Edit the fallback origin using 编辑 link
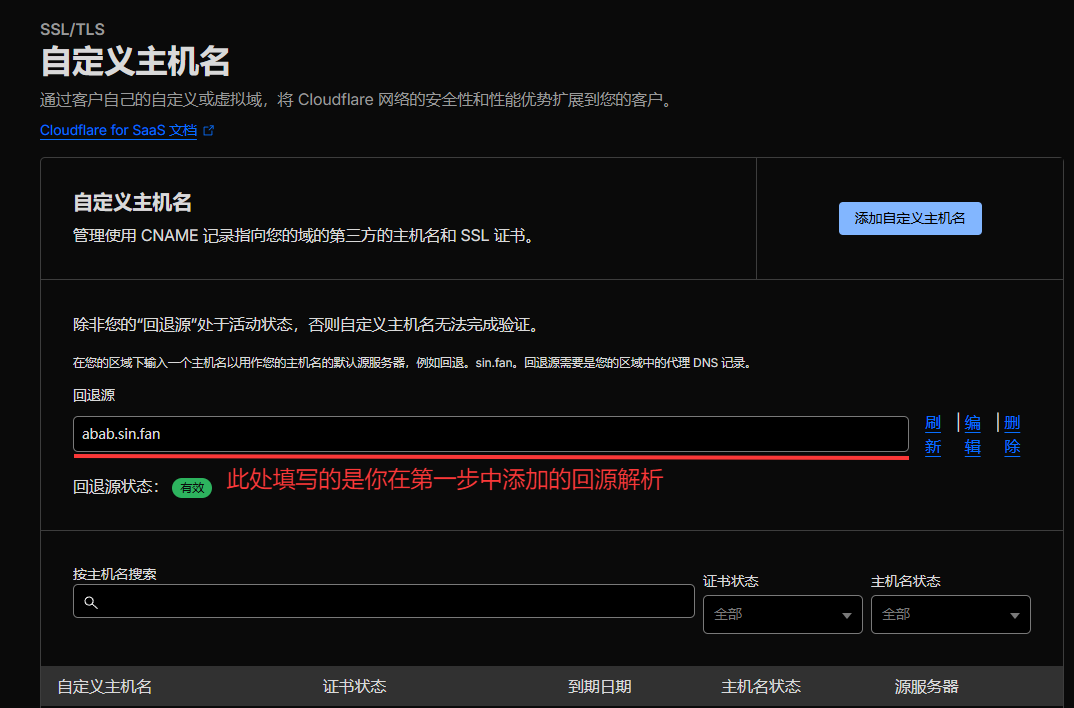Image resolution: width=1074 pixels, height=708 pixels. coord(972,435)
